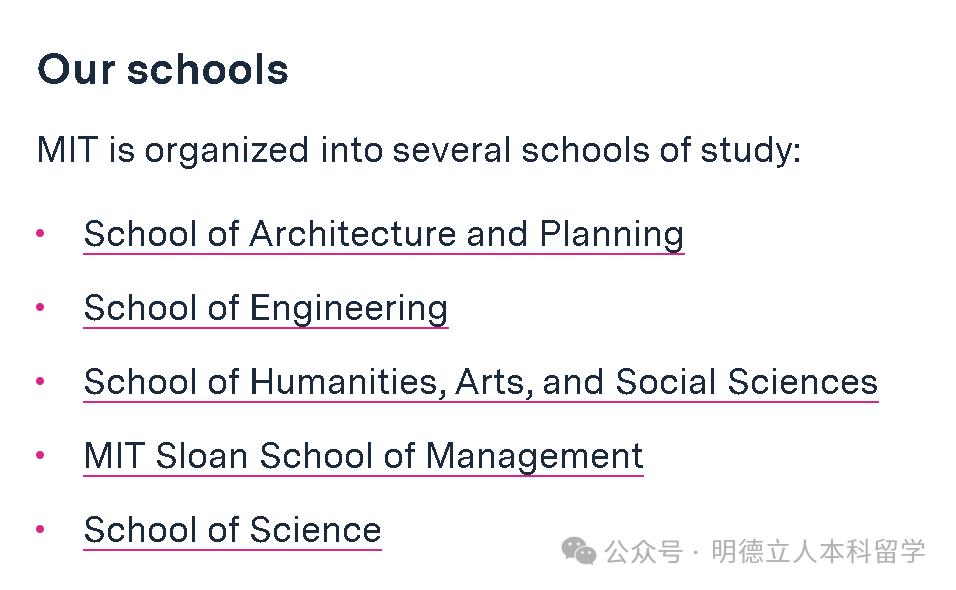956x590 pixels.
Task: Click the word "Management" in the Sloan link
Action: point(534,456)
